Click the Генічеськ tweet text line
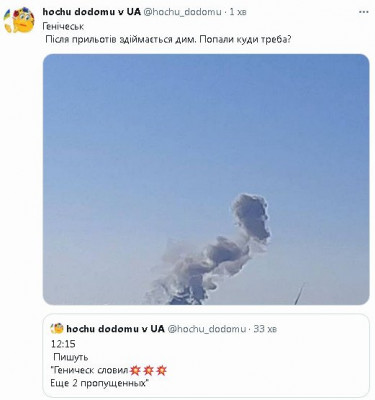Image resolution: width=375 pixels, height=400 pixels. [x=63, y=26]
